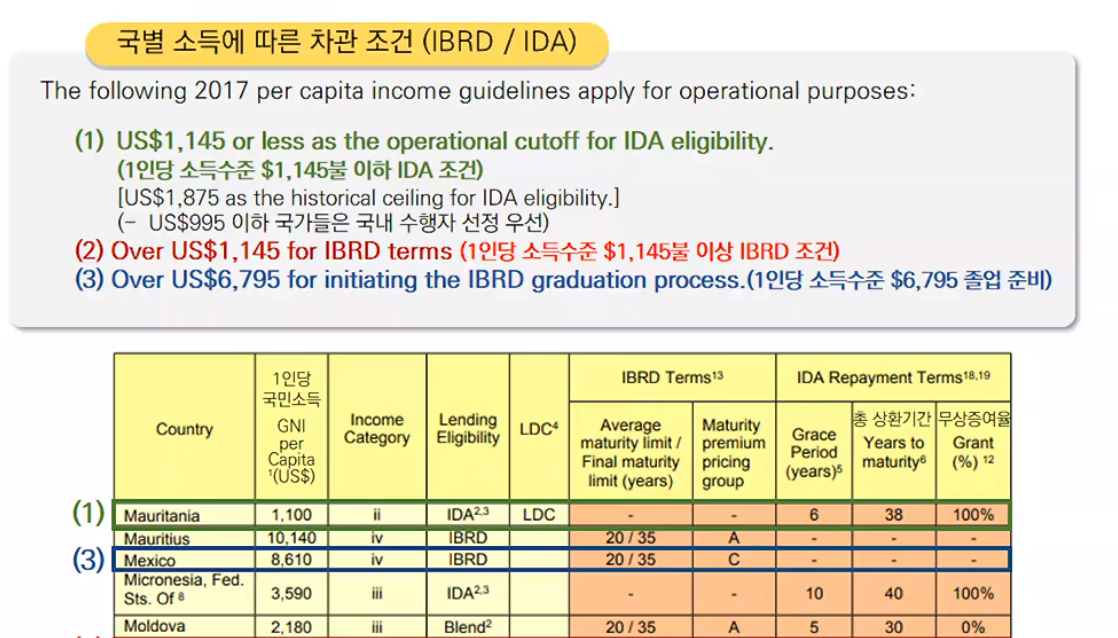This screenshot has width=1118, height=638.
Task: Click the red line 'Over US$1,145 for IBRD terms'
Action: 281,251
